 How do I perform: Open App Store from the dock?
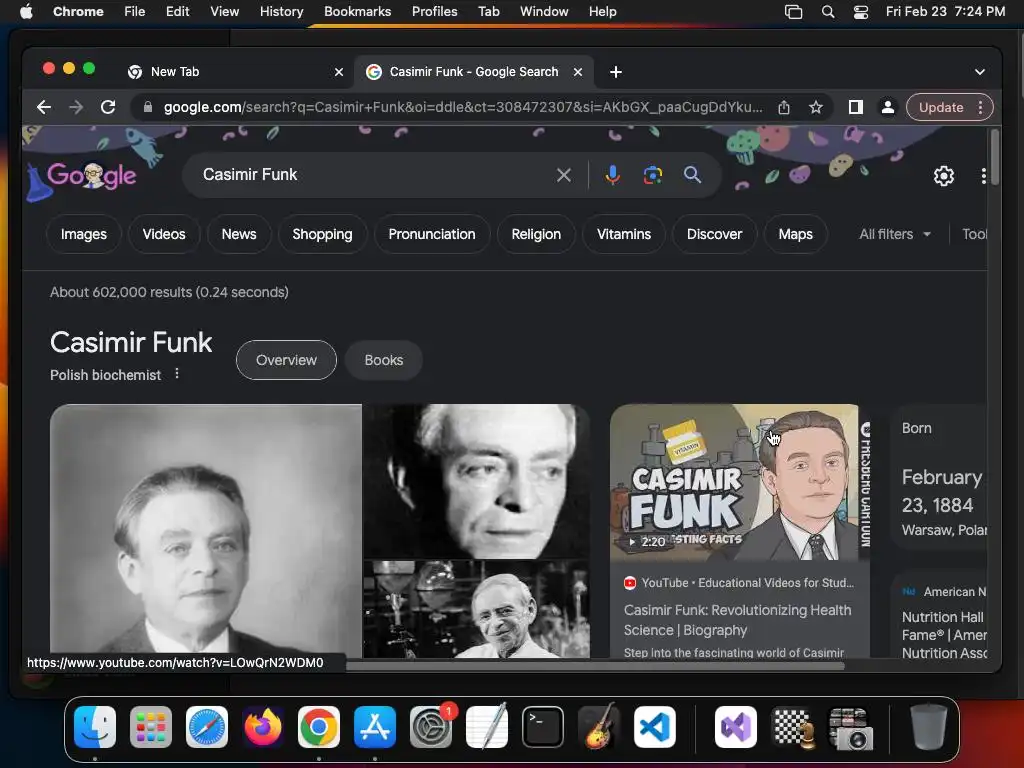click(x=375, y=727)
